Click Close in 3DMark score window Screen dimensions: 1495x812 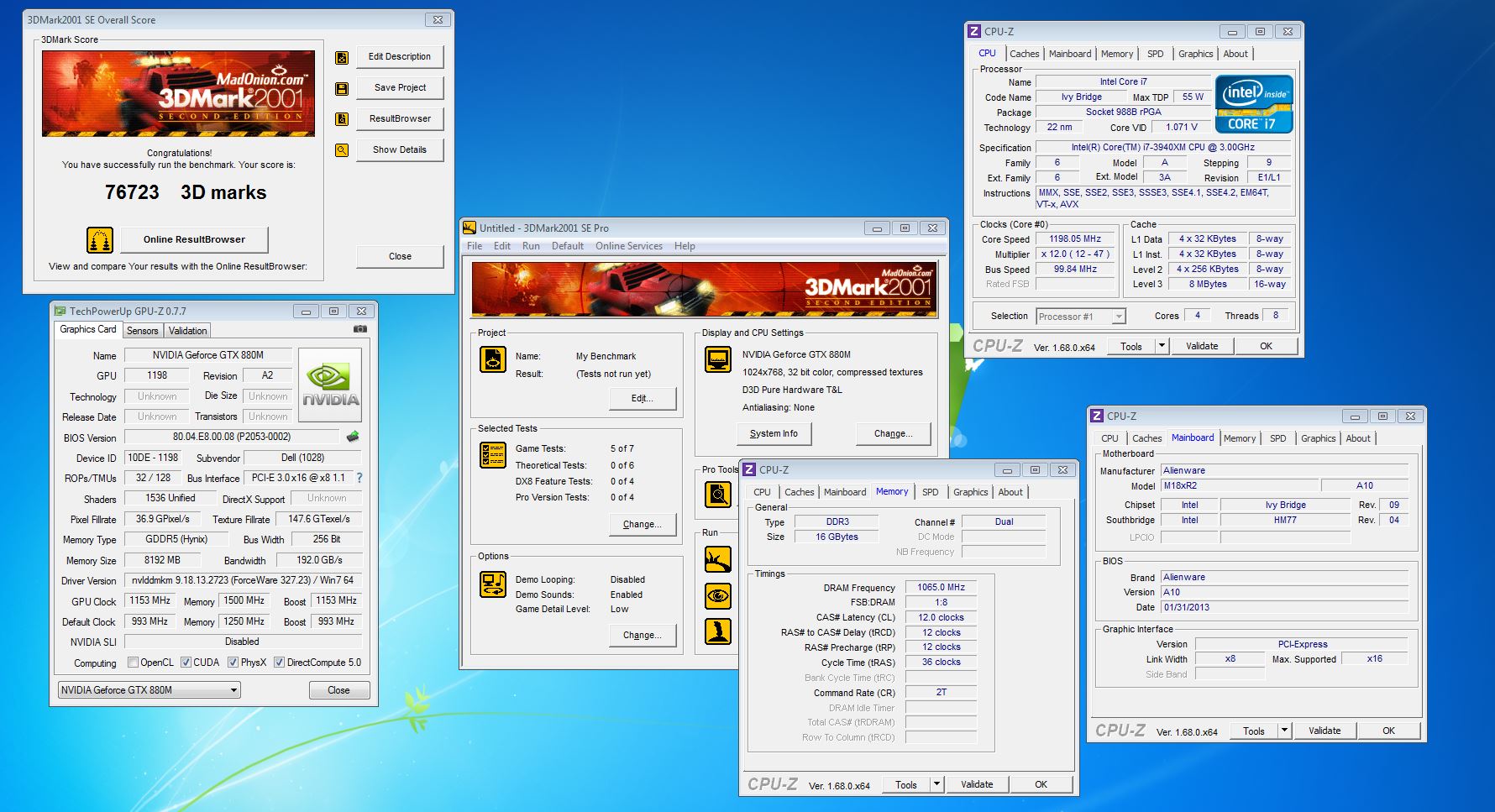point(400,257)
